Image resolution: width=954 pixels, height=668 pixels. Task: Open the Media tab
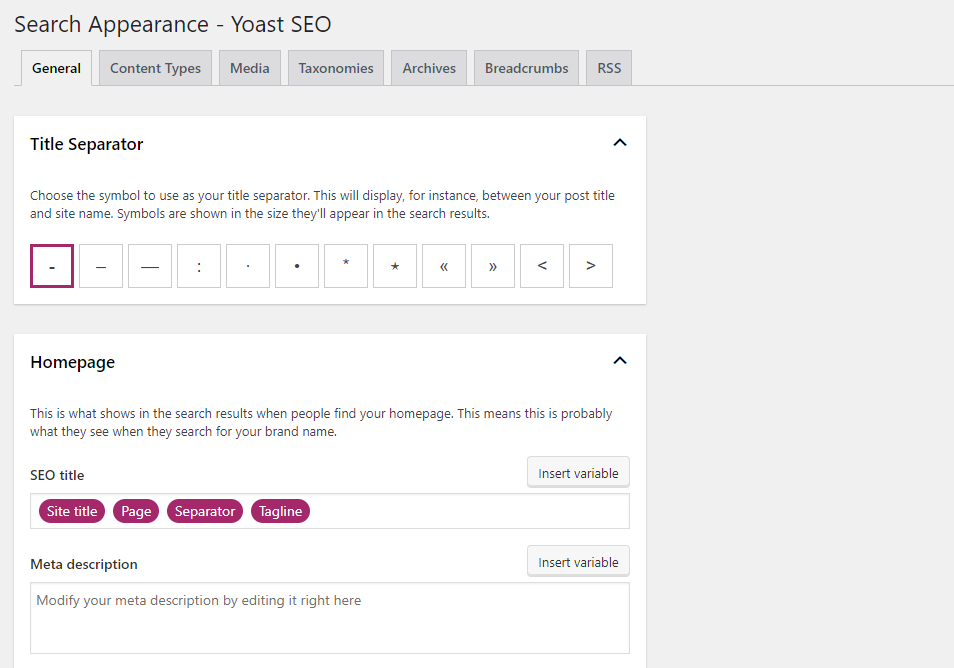click(249, 68)
